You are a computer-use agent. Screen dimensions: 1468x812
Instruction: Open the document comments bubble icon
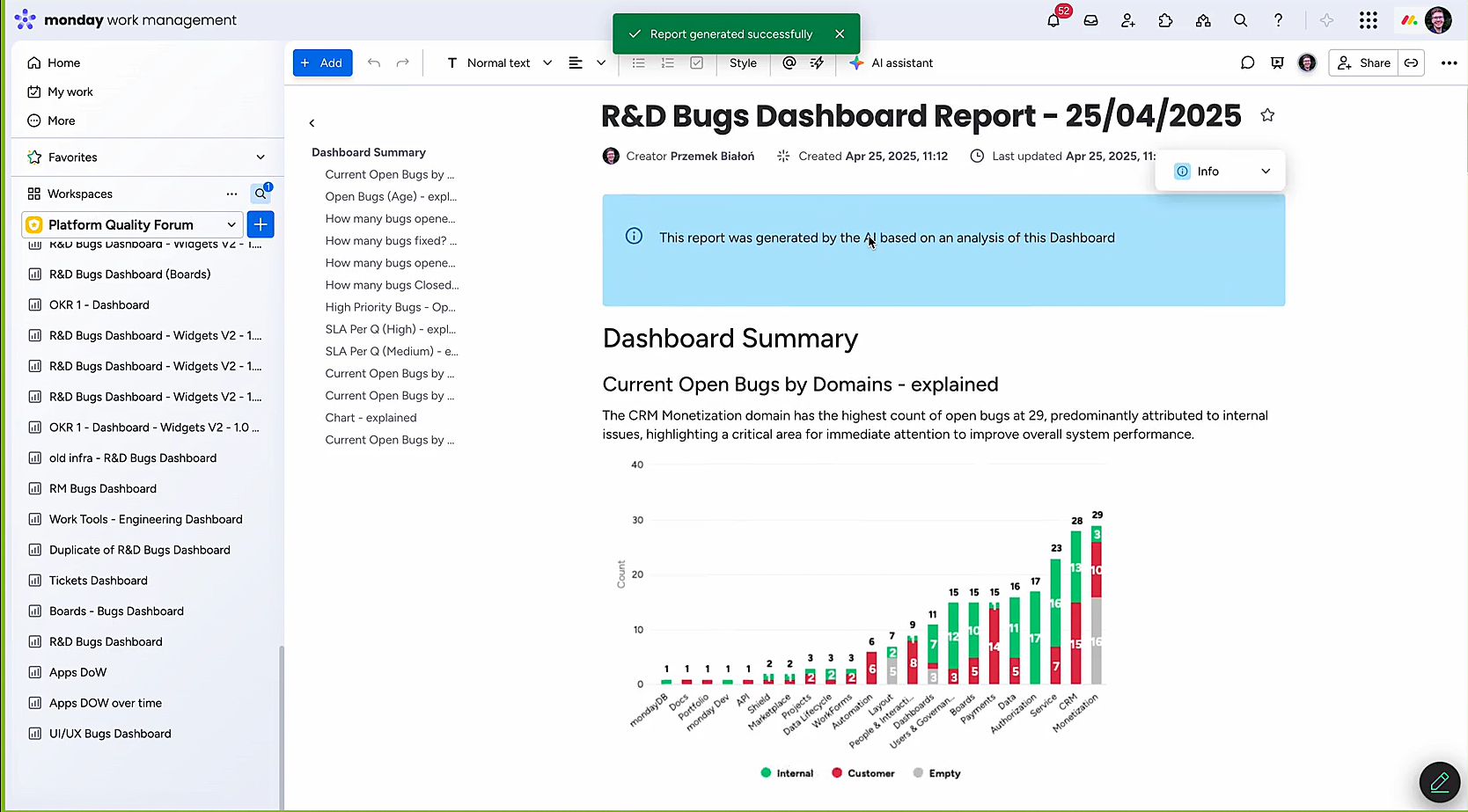click(1247, 62)
